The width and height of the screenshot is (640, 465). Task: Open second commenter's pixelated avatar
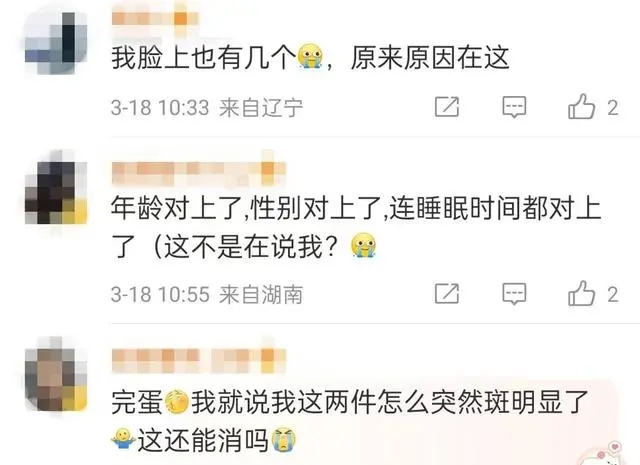(x=56, y=193)
